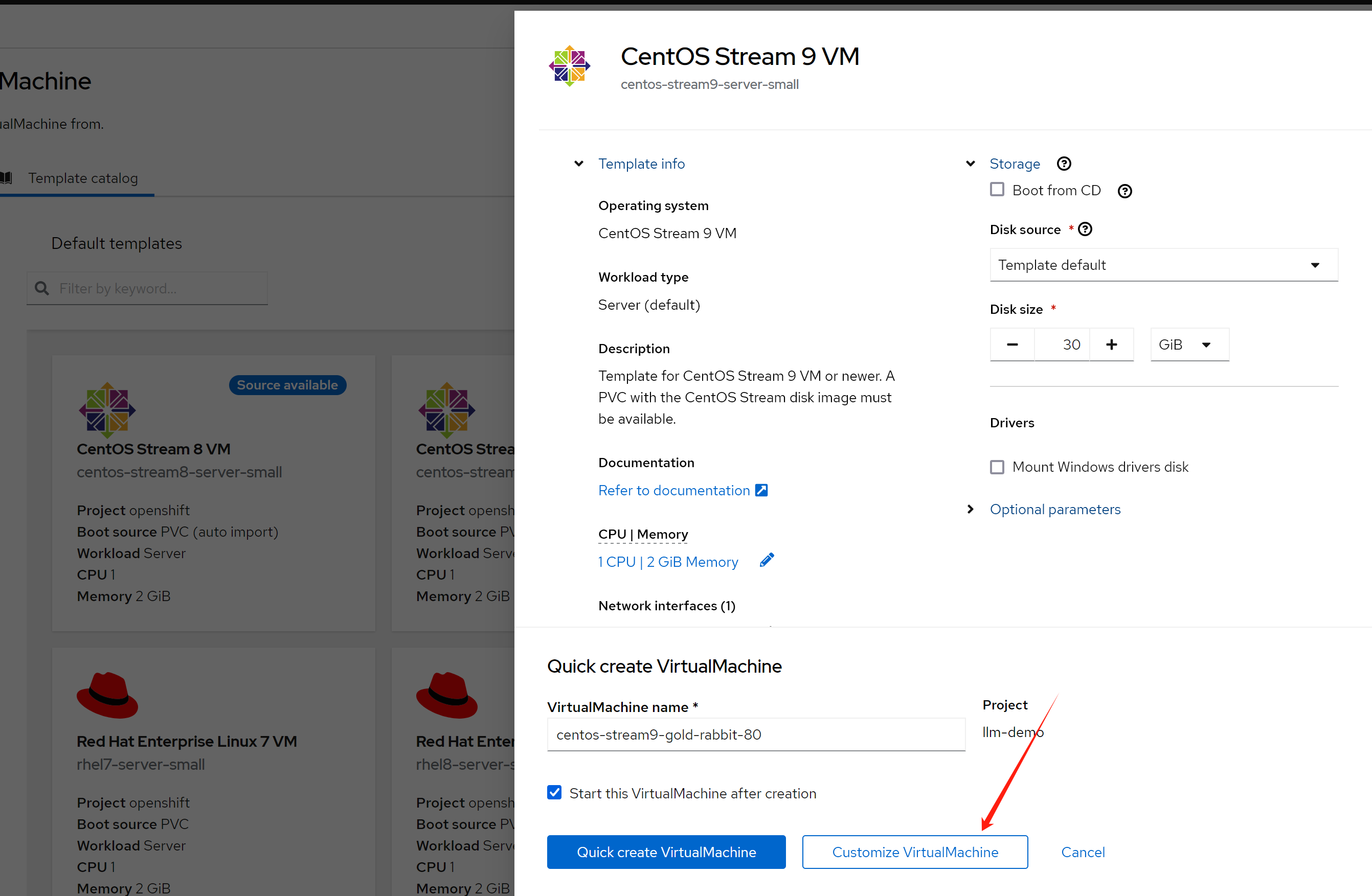Open the GiB disk size unit dropdown
Viewport: 1372px width, 896px height.
click(x=1189, y=344)
